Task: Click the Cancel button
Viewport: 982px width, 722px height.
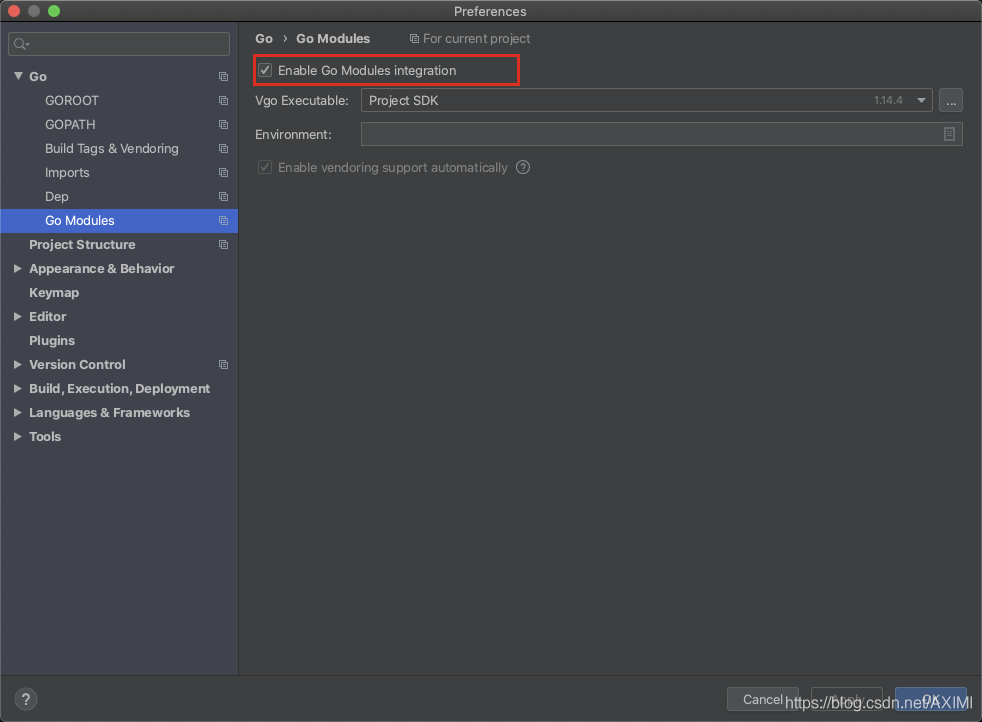Action: (x=763, y=699)
